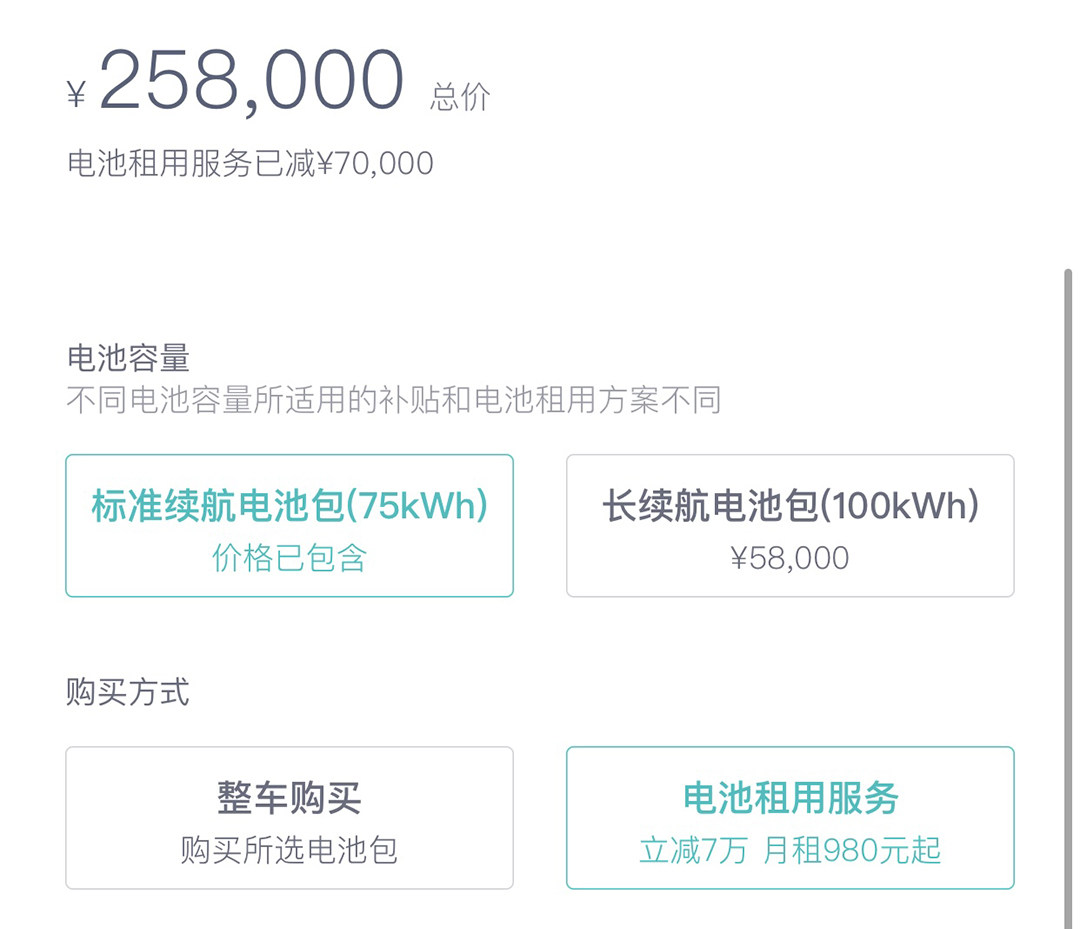Image resolution: width=1080 pixels, height=929 pixels.
Task: Click the (100kWh) capacity text
Action: (900, 507)
